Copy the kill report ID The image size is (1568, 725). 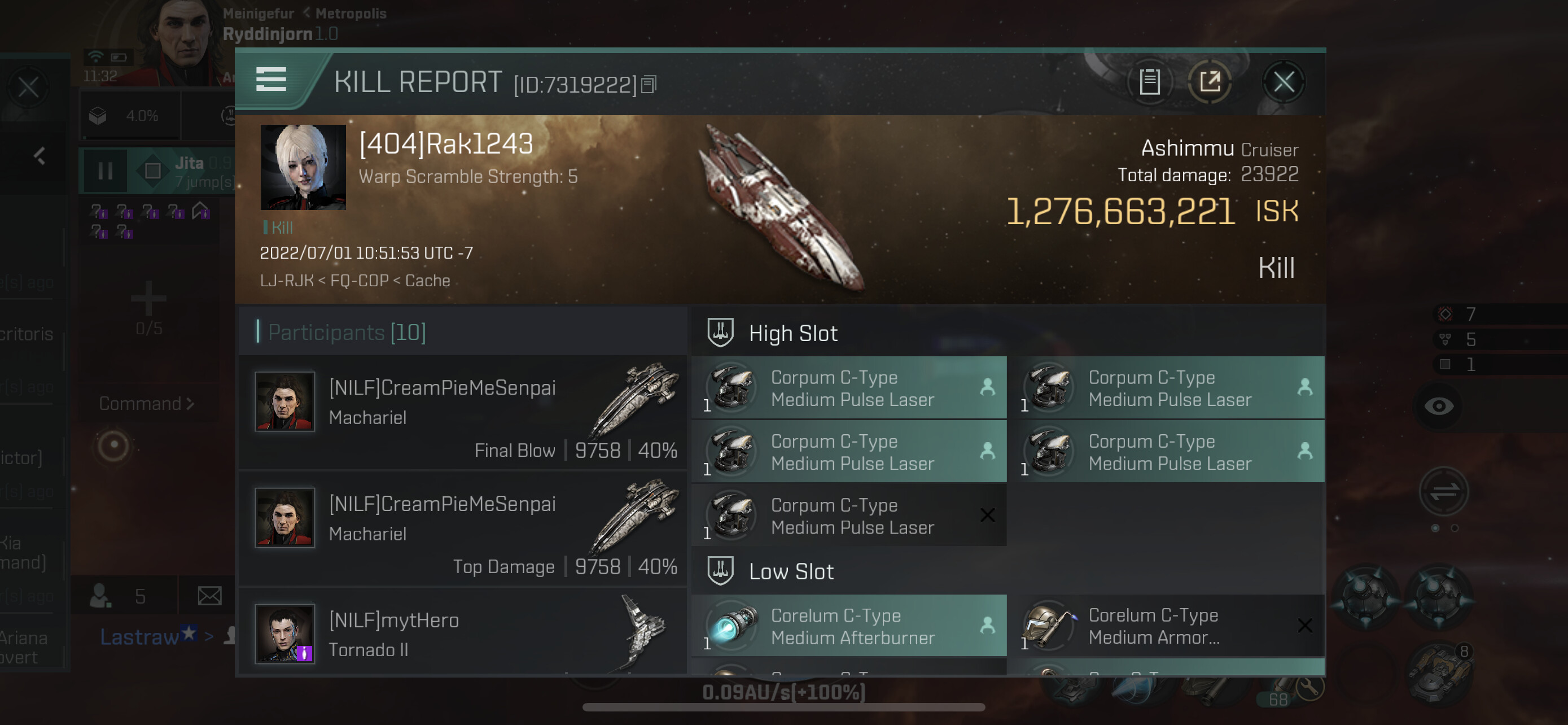pyautogui.click(x=649, y=85)
